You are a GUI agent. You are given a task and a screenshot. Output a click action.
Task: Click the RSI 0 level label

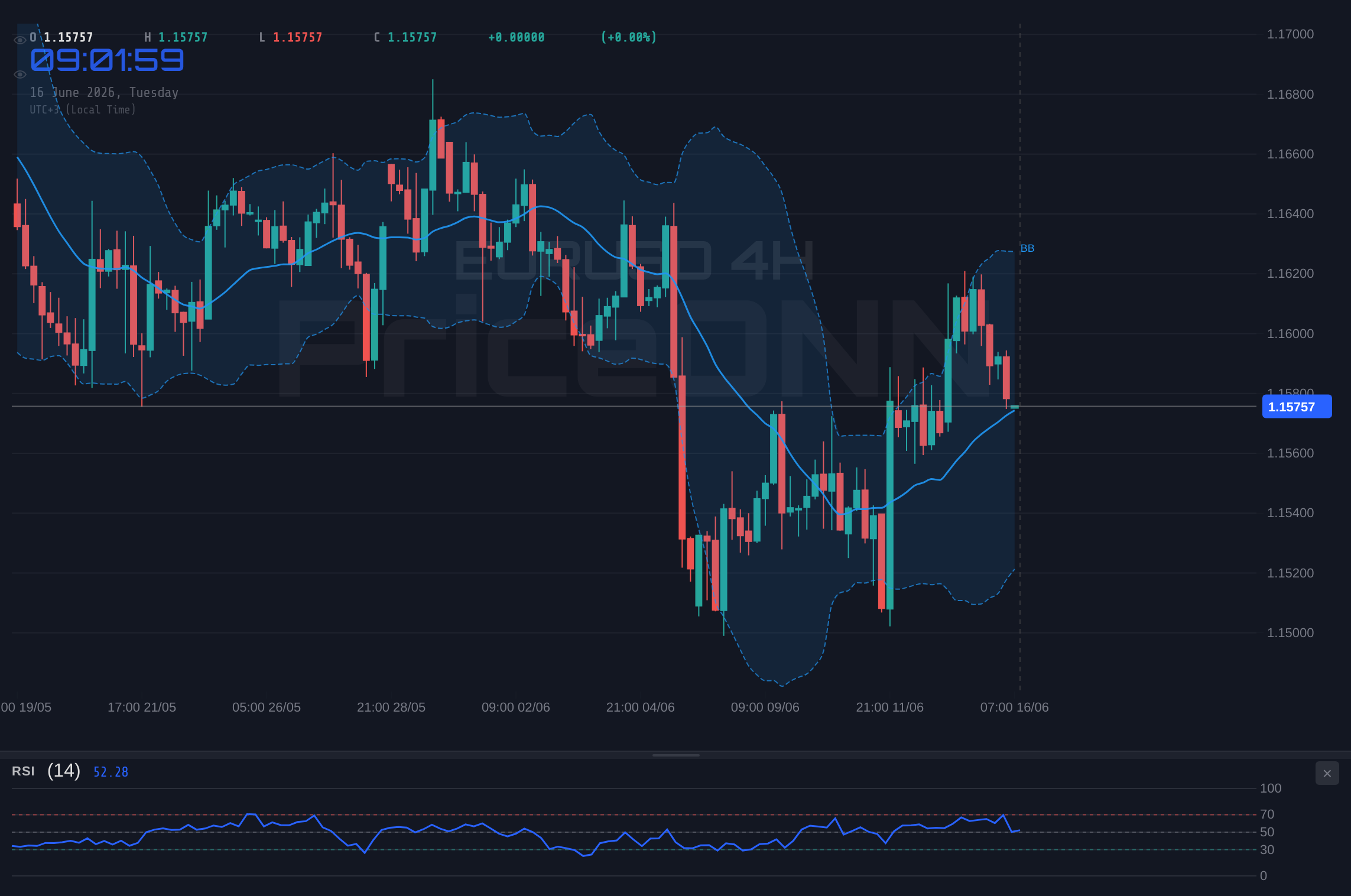[x=1264, y=876]
